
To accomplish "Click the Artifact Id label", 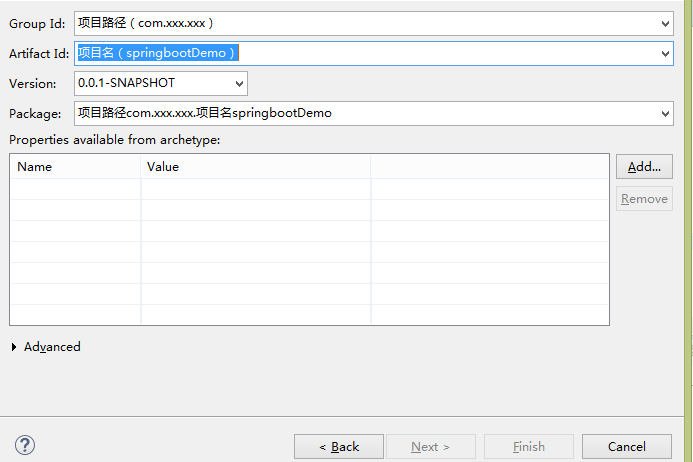I will (39, 54).
